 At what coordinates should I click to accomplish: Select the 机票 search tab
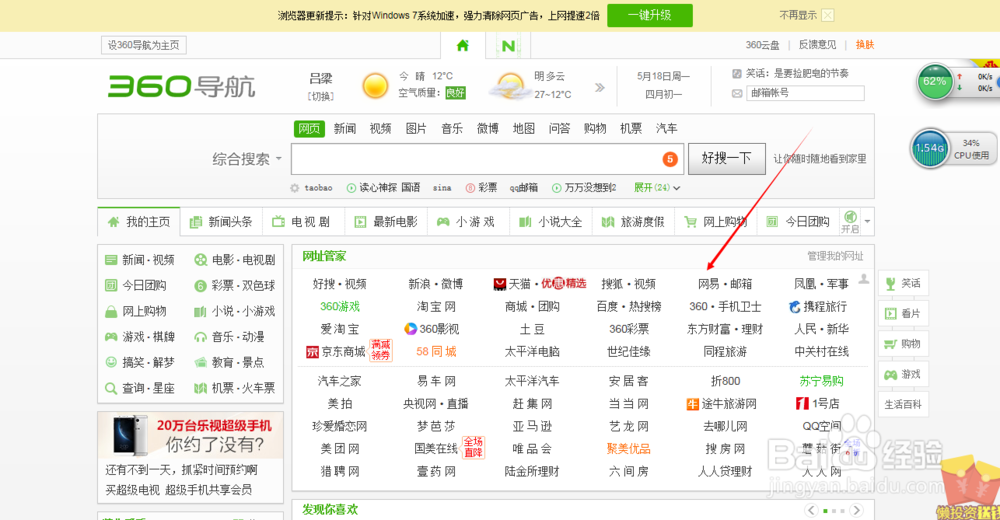click(x=631, y=128)
